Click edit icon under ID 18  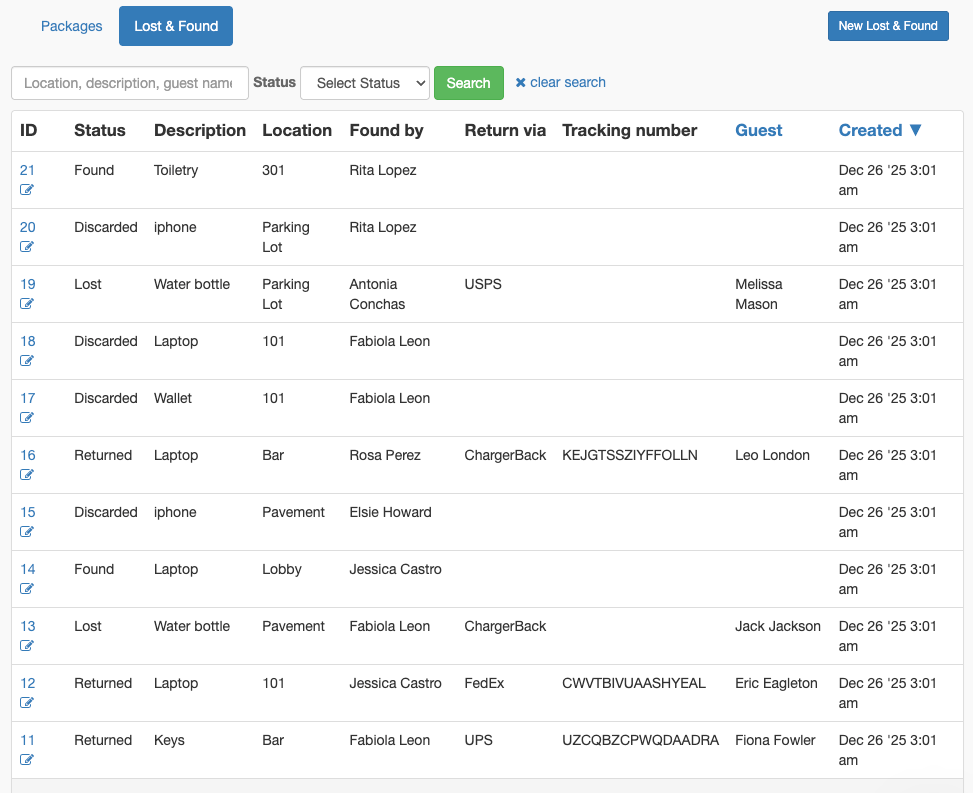27,361
